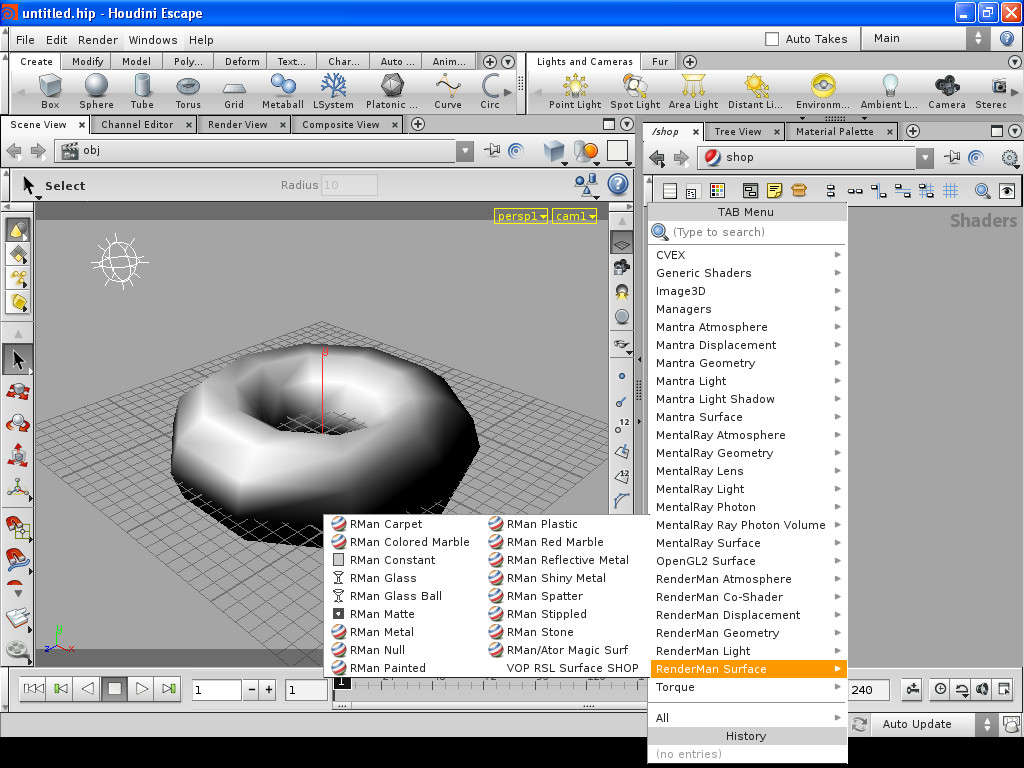Add an Environment Light
The width and height of the screenshot is (1024, 768).
(823, 91)
